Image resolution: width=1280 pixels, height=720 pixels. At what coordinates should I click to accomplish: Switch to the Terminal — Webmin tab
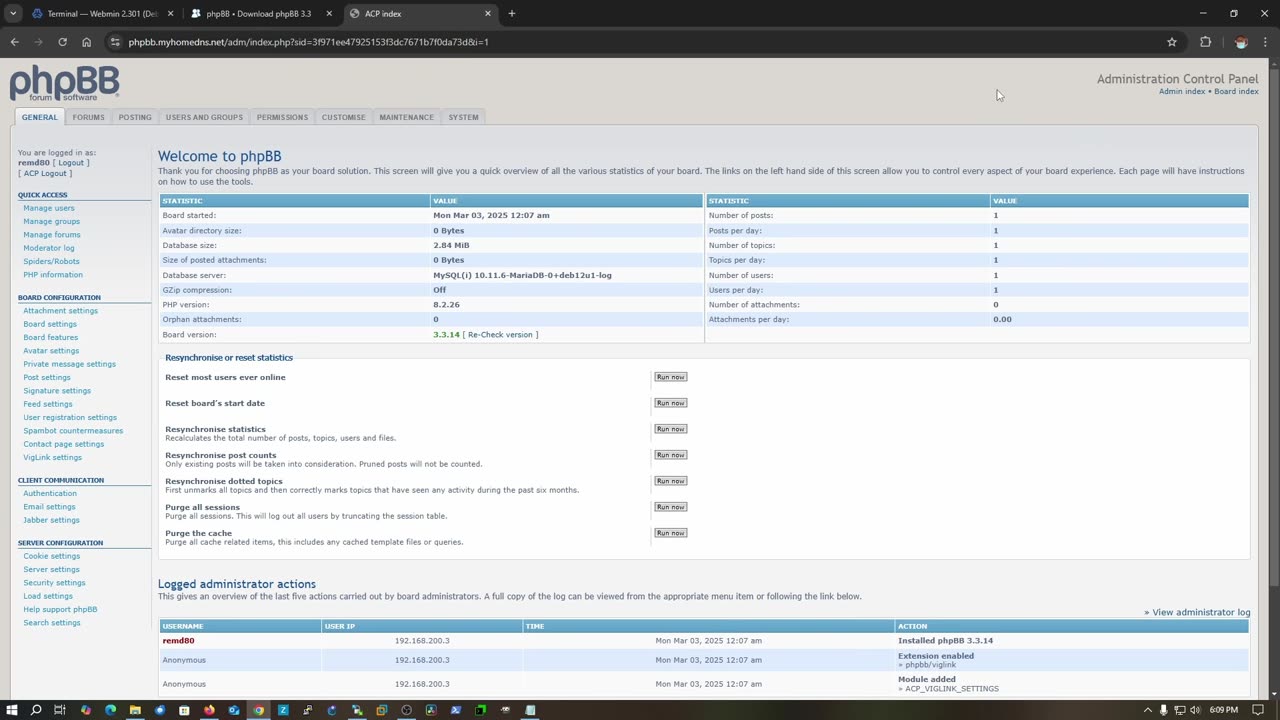pyautogui.click(x=101, y=14)
